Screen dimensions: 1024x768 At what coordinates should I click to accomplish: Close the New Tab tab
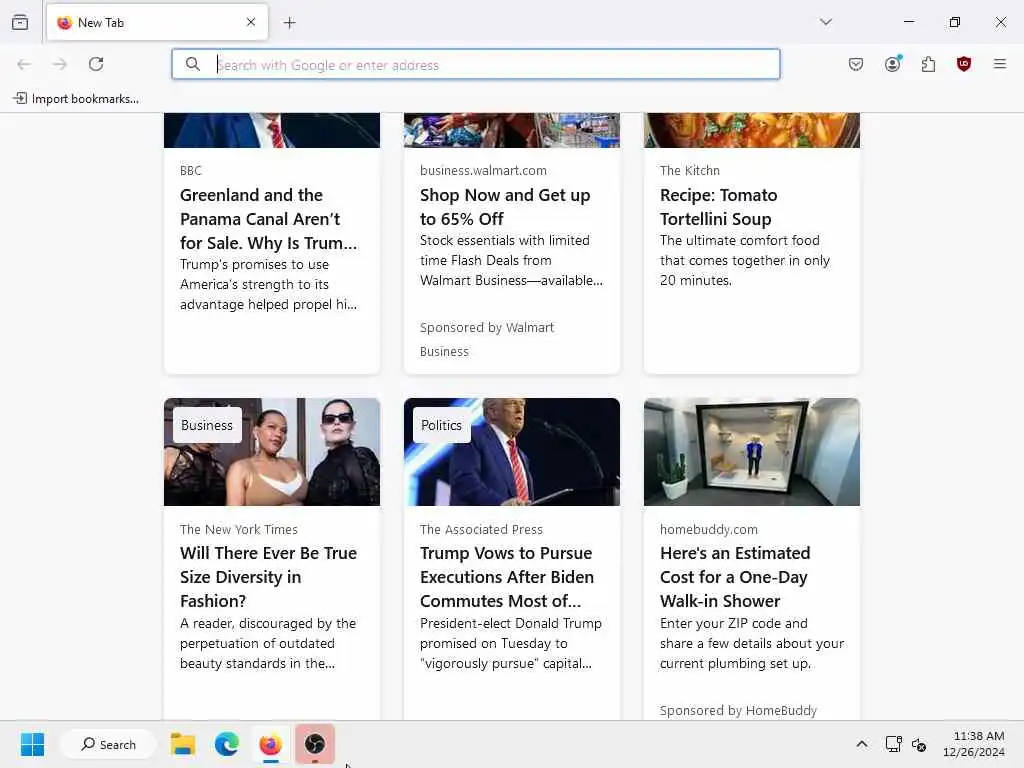[x=251, y=22]
